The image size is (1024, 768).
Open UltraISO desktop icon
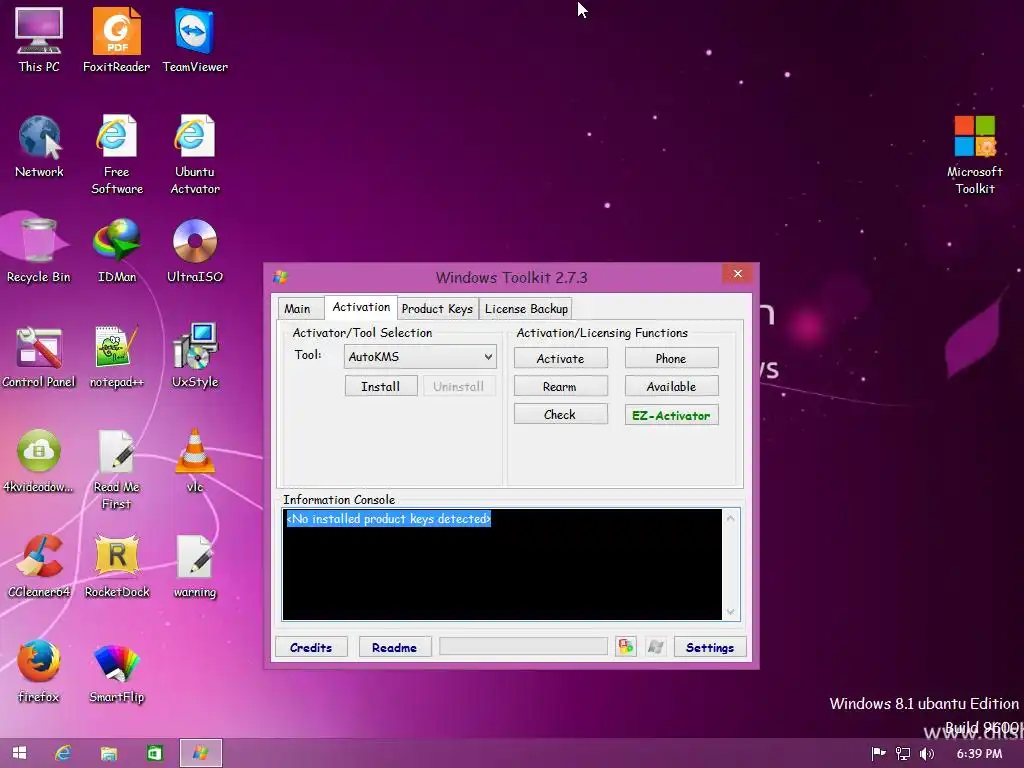point(195,251)
